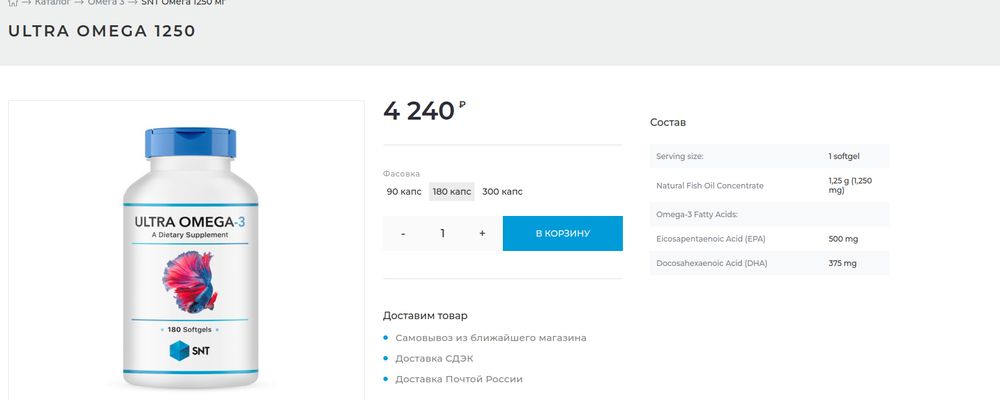Image resolution: width=1000 pixels, height=400 pixels.
Task: Click Самовывоз из ближайшего магазина list item
Action: tap(490, 337)
